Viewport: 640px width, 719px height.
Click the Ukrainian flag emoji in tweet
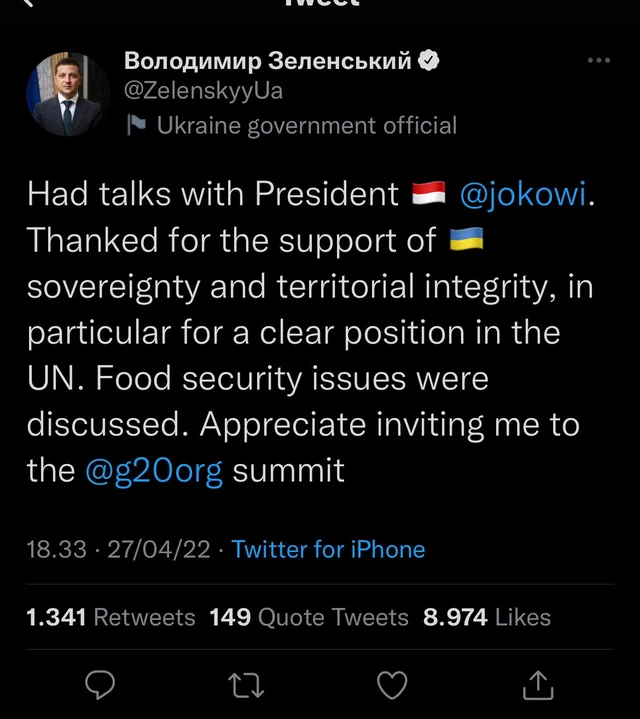coord(466,240)
